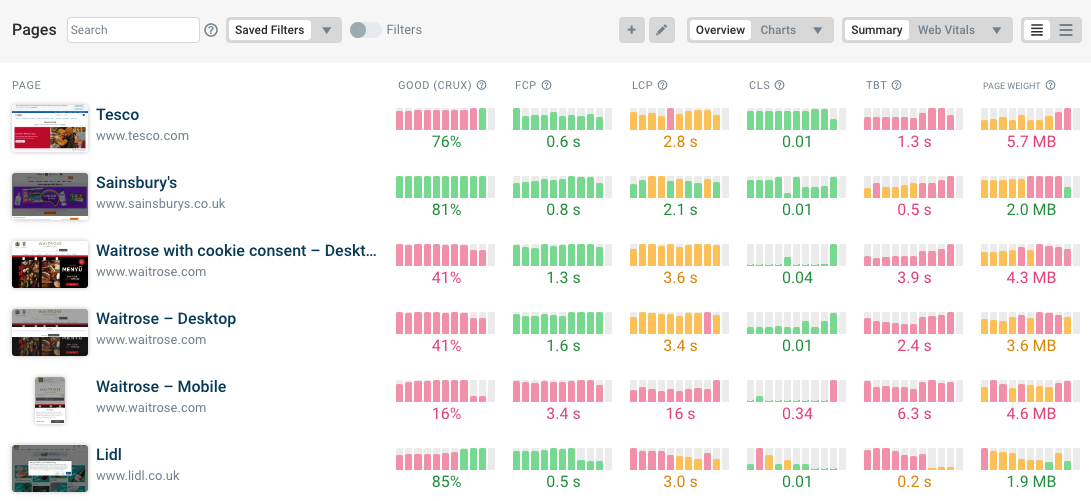1091x501 pixels.
Task: Open the Sainsbury's page link
Action: 136,182
